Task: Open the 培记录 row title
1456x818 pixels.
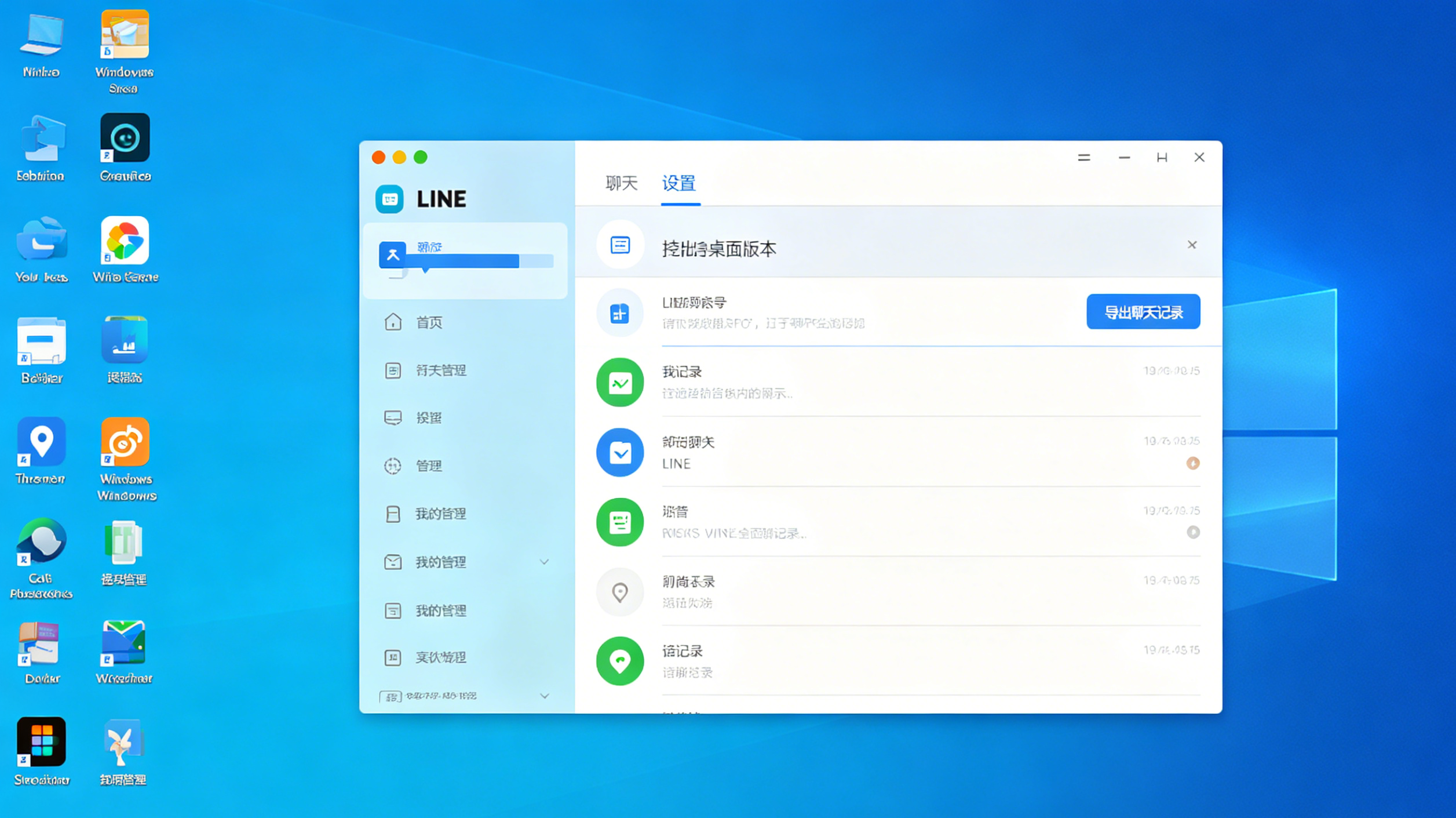Action: (x=682, y=651)
